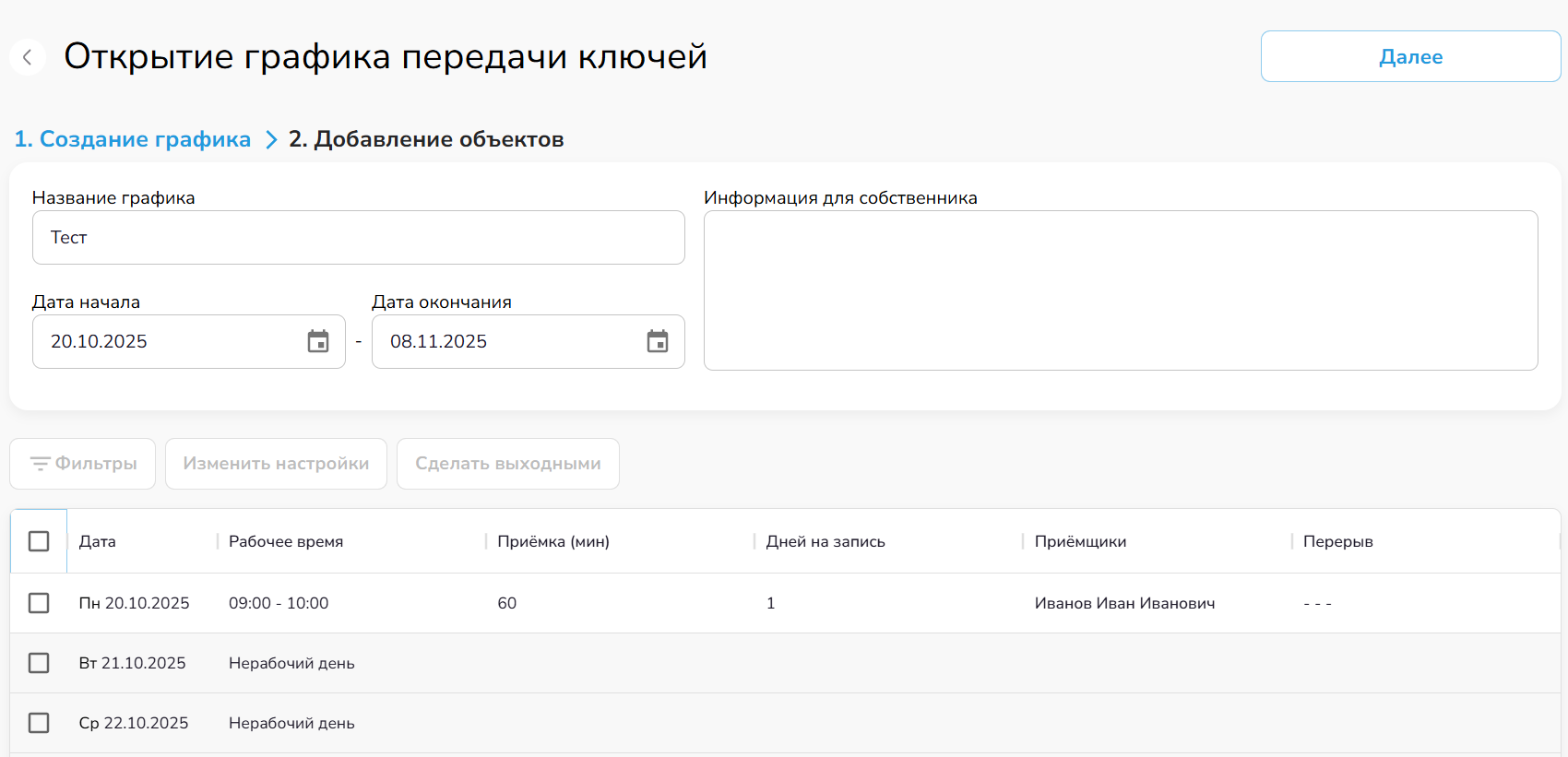Go to step 1 Создание графика
This screenshot has width=1568, height=757.
[x=133, y=139]
